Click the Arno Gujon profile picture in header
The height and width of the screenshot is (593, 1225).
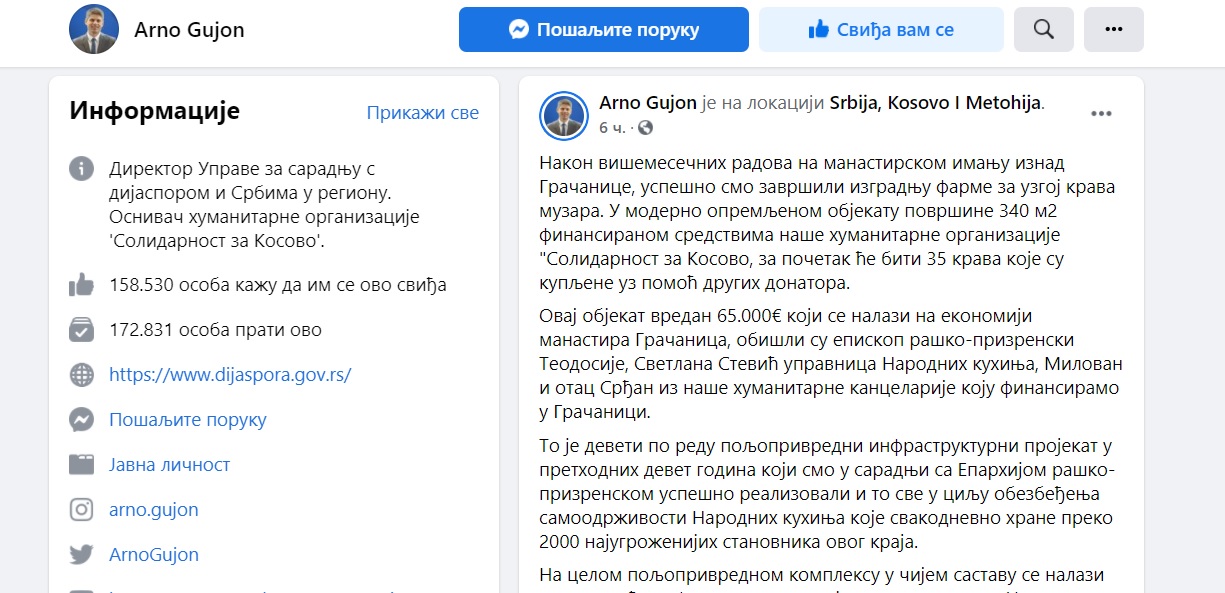click(94, 29)
